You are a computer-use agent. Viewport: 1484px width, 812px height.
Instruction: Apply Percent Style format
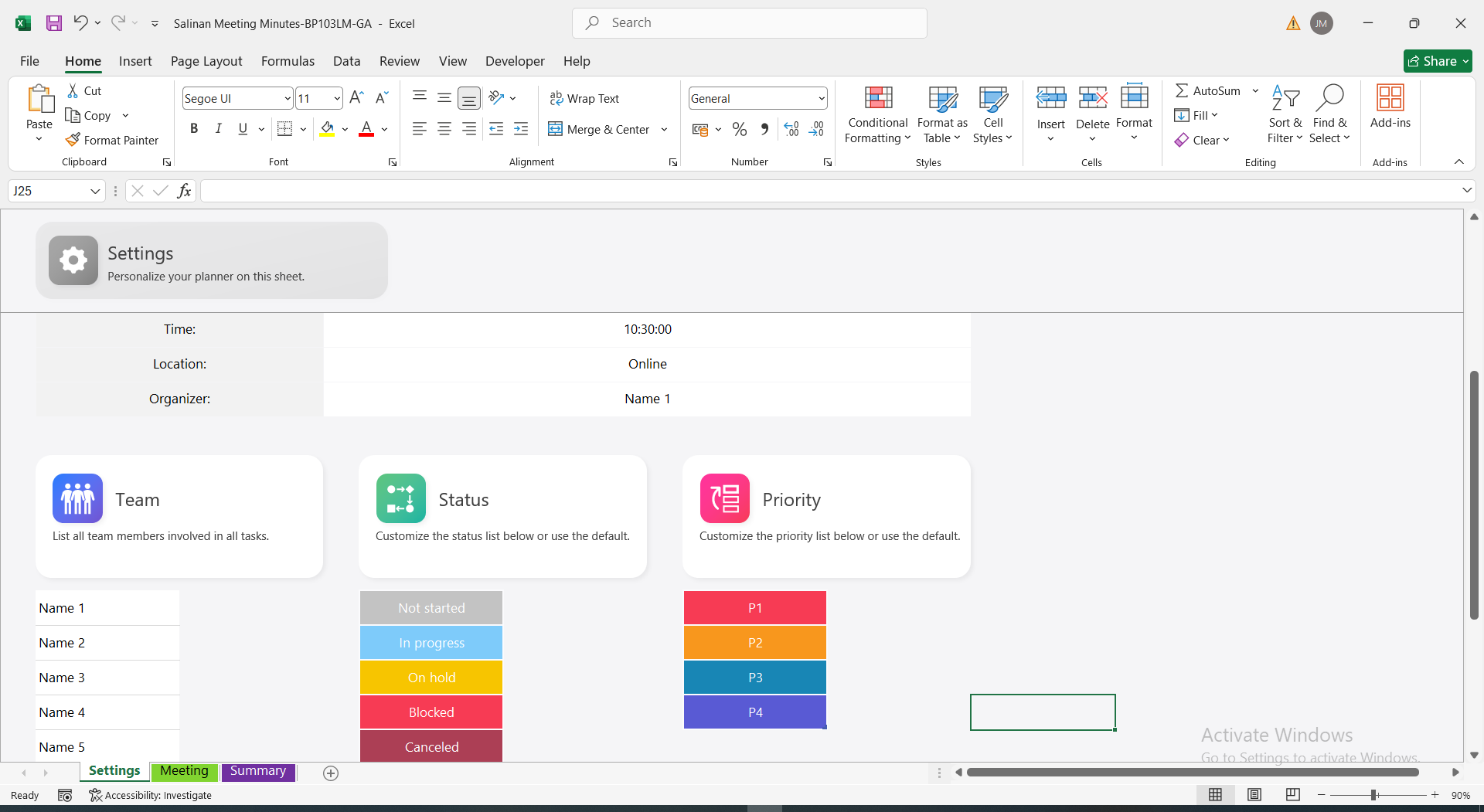coord(740,129)
